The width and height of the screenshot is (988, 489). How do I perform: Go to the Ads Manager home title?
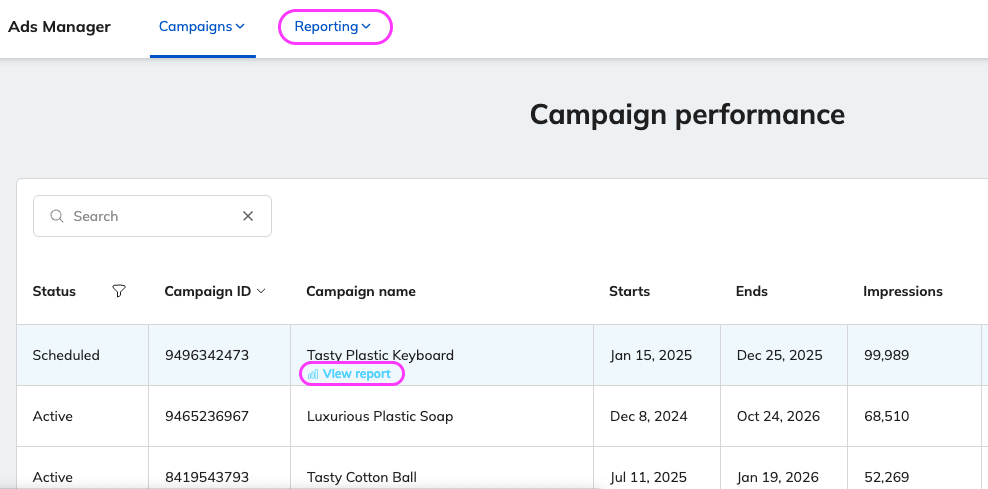click(59, 27)
